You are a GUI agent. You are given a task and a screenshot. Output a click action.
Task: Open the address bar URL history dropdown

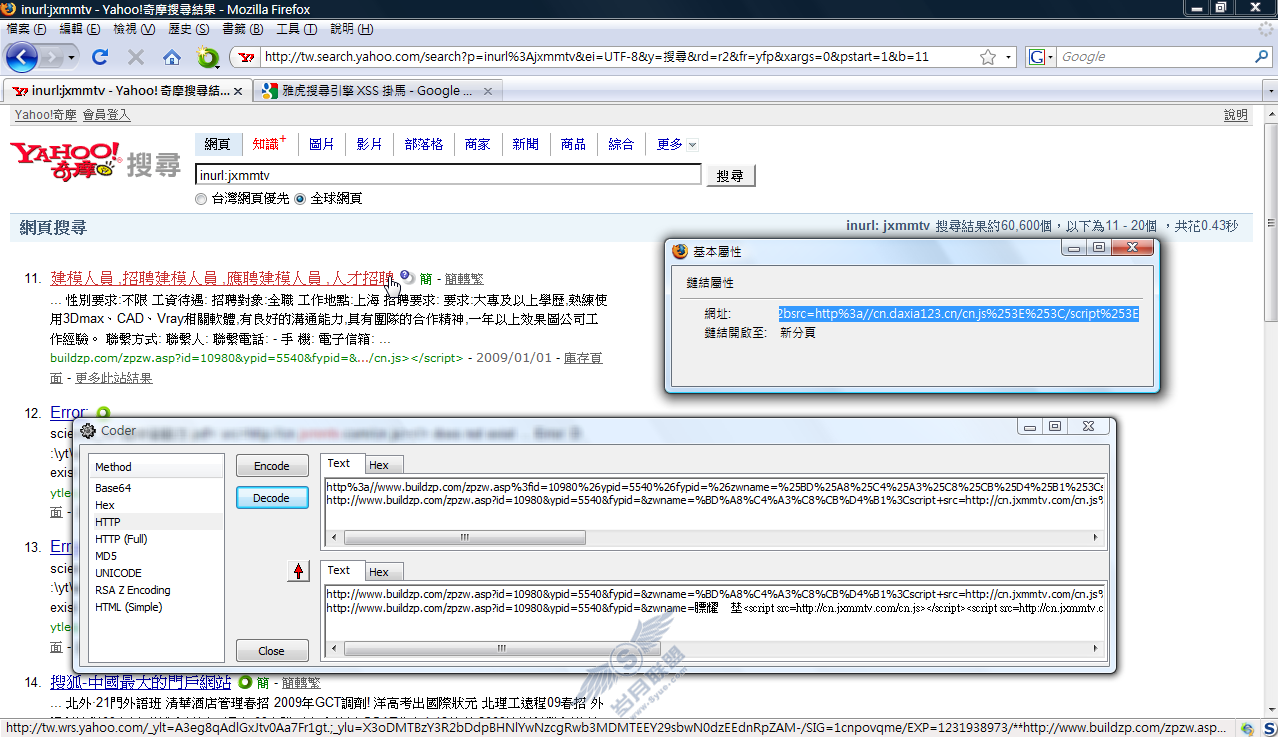pos(1009,58)
